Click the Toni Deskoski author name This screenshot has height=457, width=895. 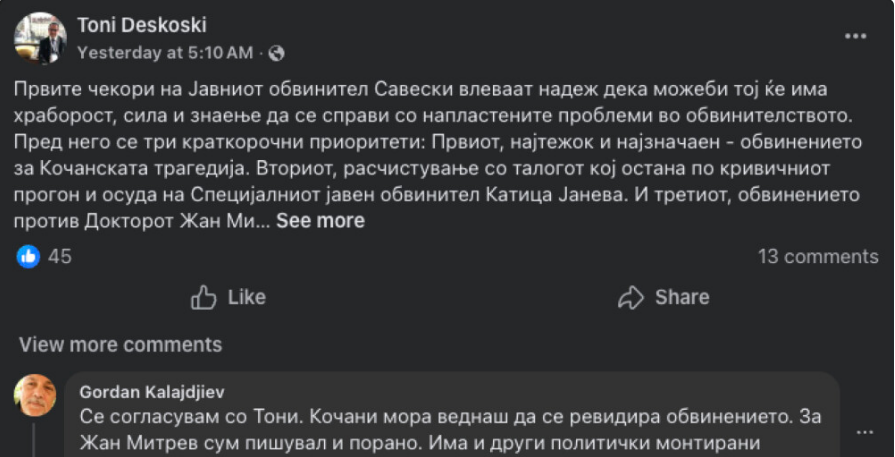(142, 25)
